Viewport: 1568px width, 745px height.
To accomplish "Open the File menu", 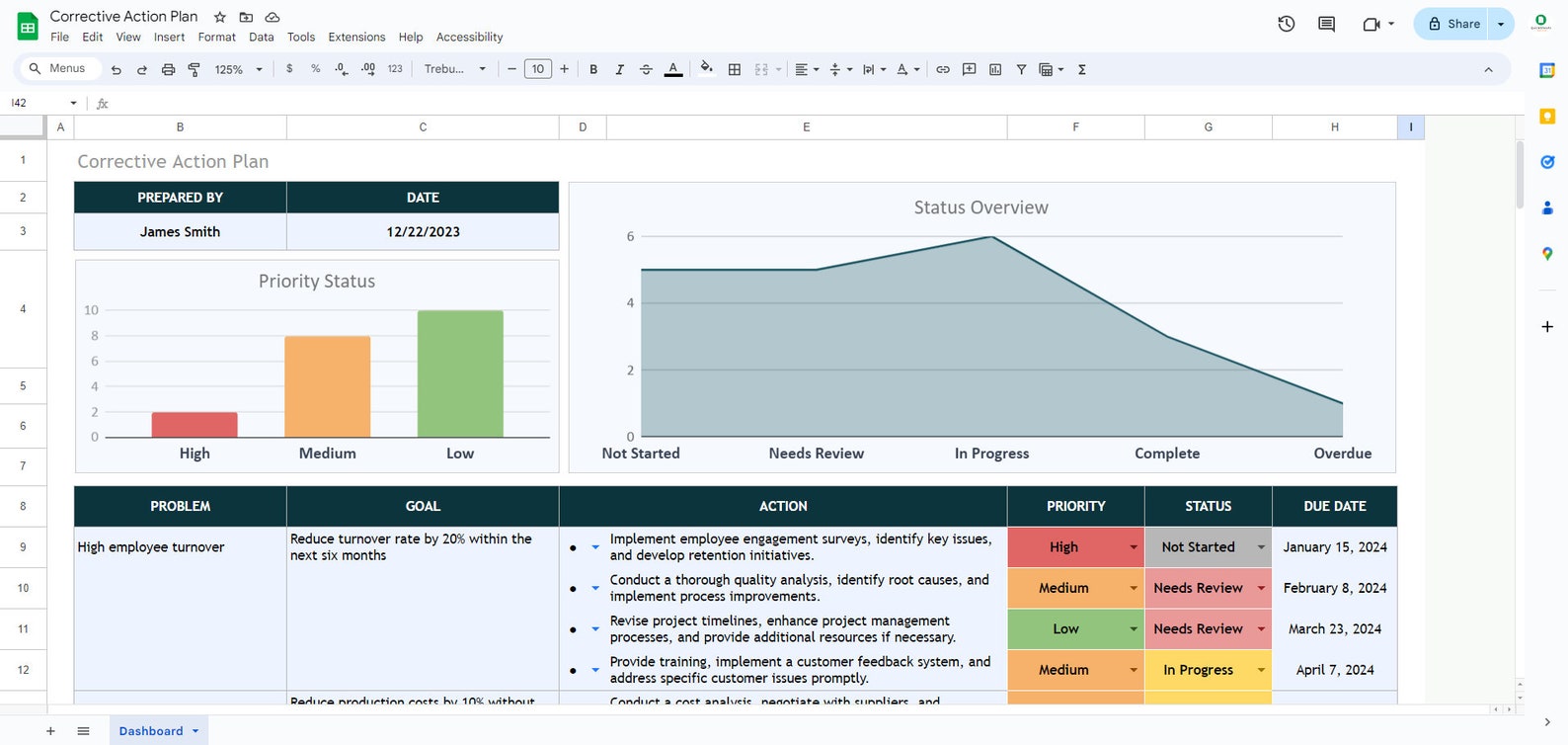I will point(60,37).
